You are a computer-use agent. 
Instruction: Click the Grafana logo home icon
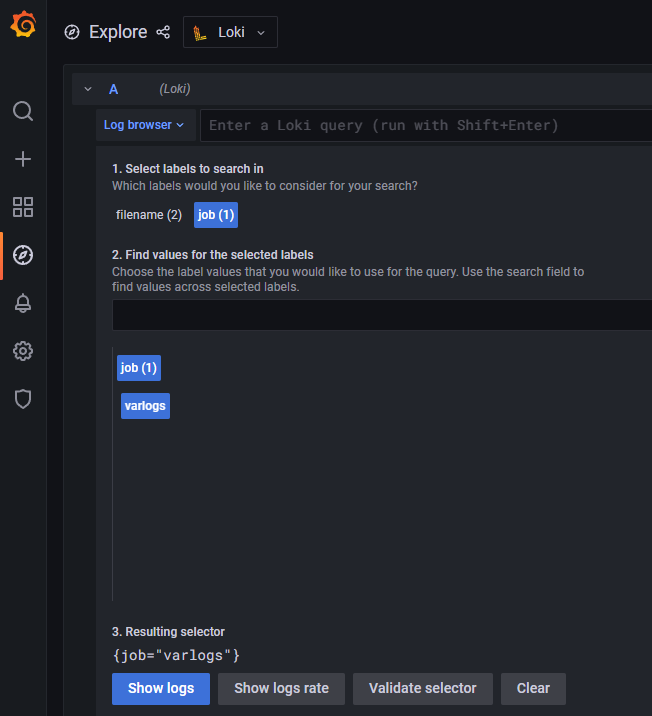pos(23,24)
